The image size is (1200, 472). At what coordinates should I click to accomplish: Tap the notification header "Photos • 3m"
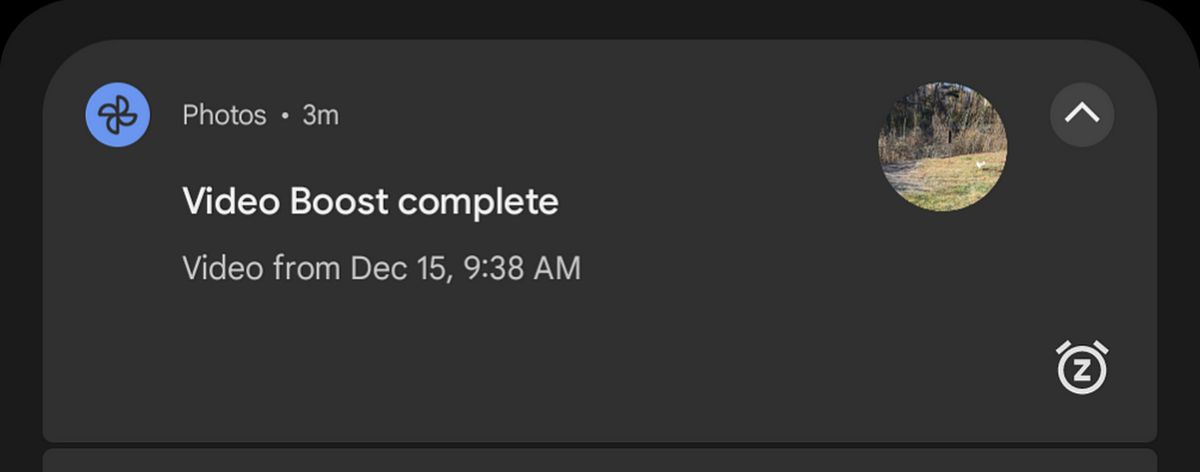click(x=260, y=116)
